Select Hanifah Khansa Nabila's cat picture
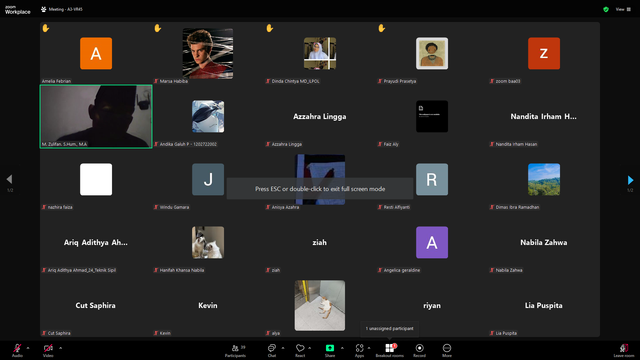 tap(208, 242)
